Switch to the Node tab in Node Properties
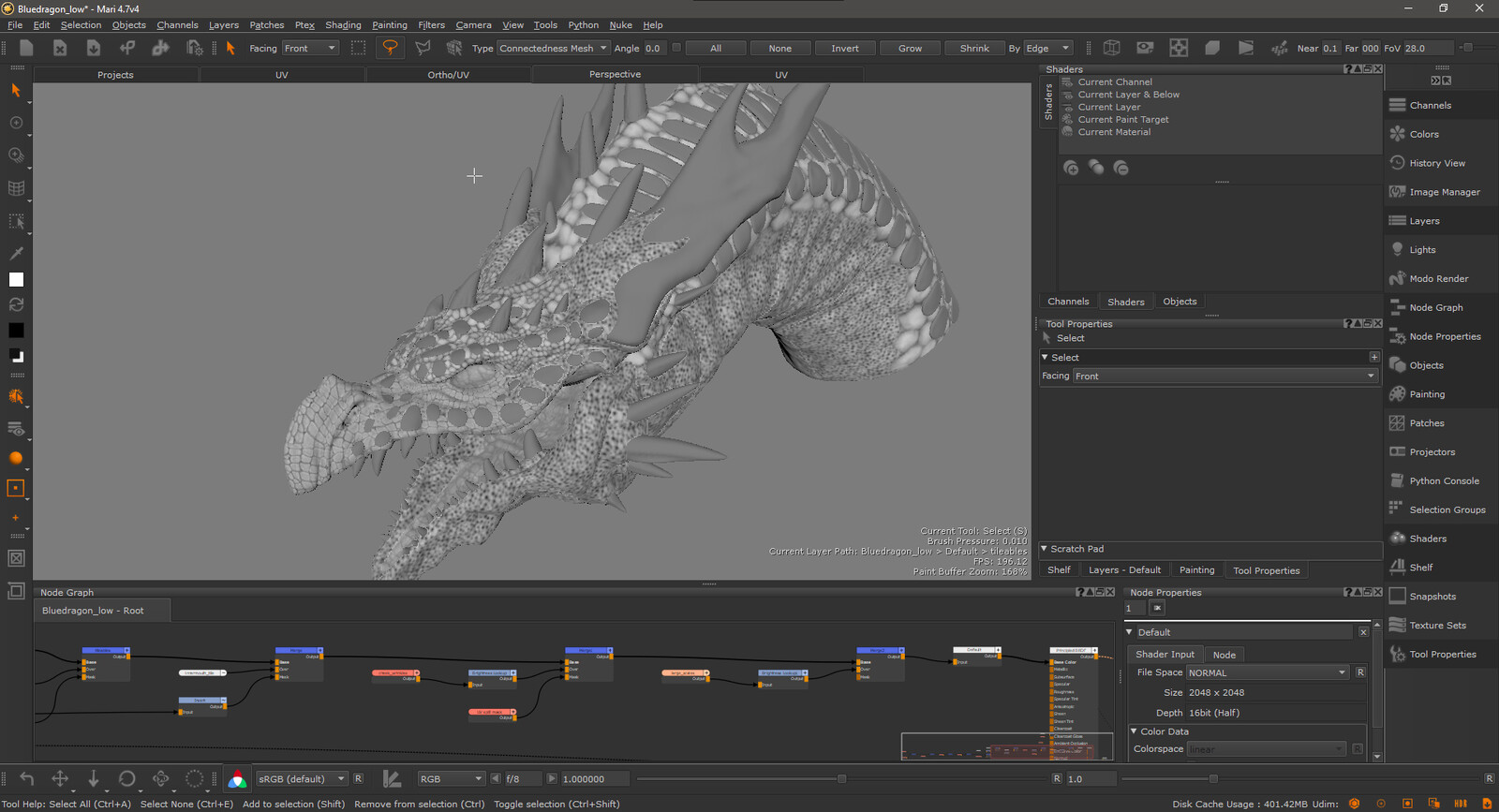 click(1224, 655)
